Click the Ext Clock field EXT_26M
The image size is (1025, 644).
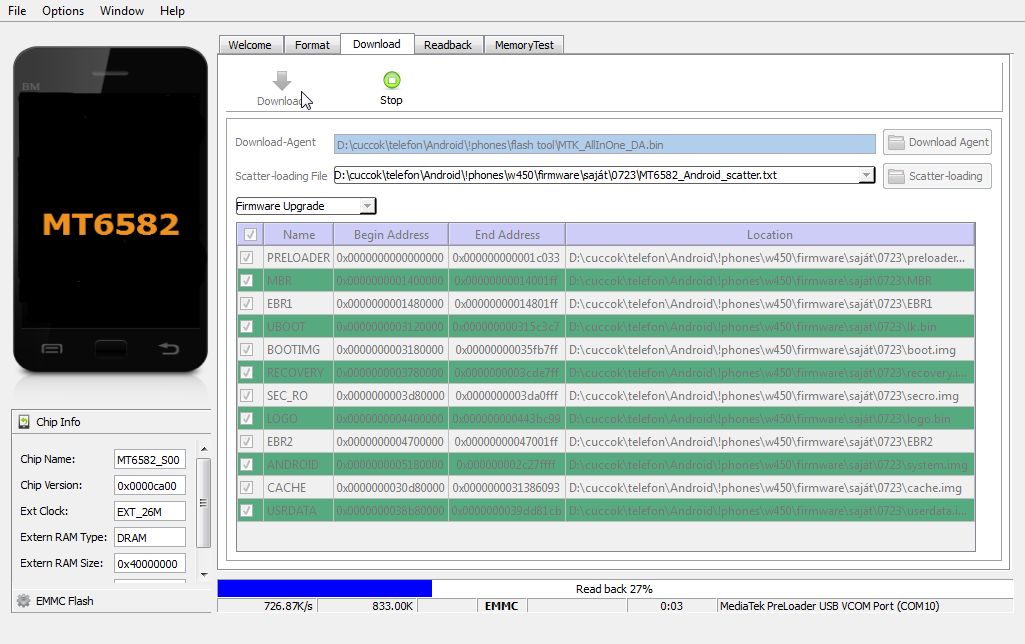pos(150,511)
